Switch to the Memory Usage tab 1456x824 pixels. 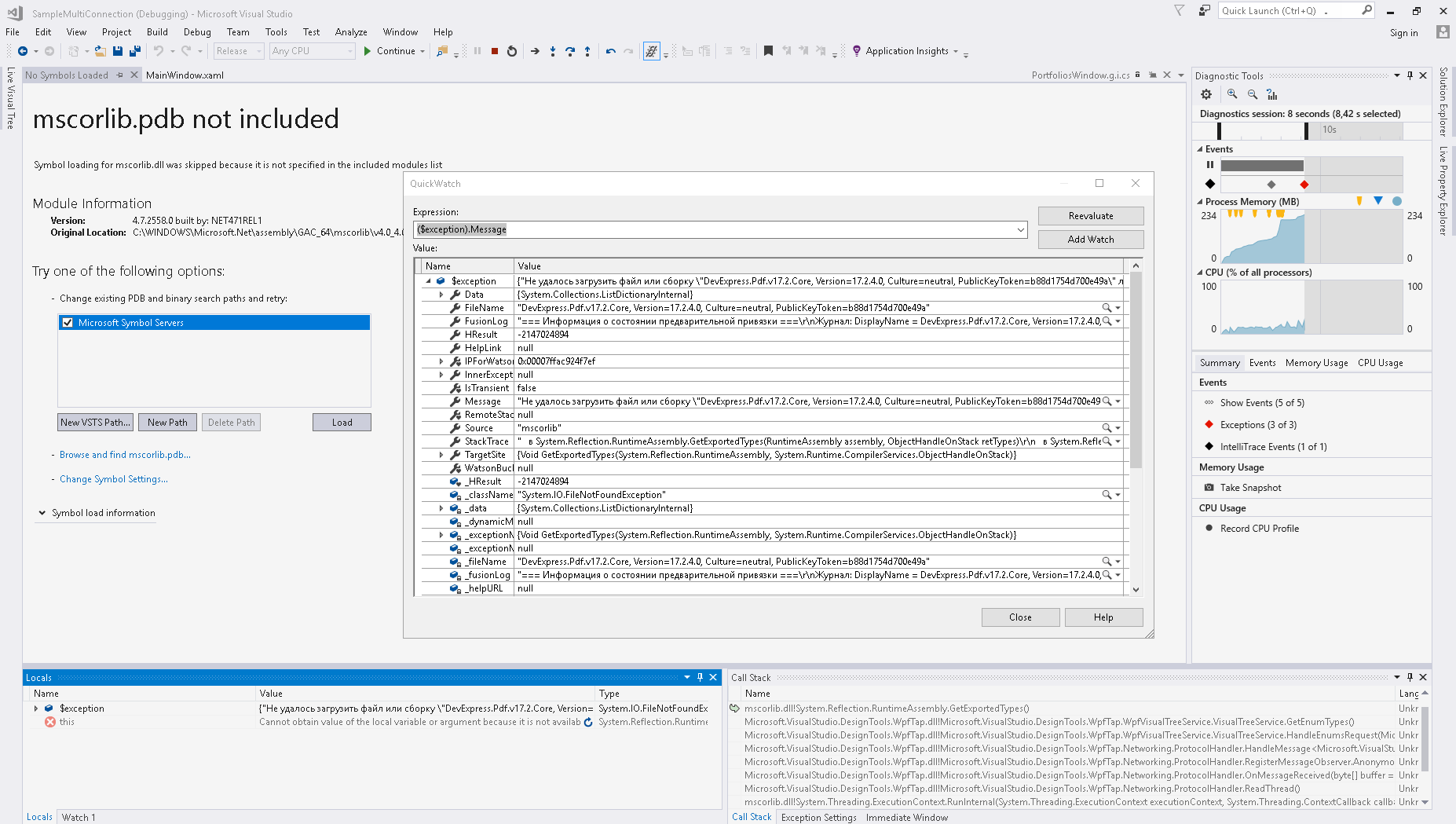tap(1316, 363)
